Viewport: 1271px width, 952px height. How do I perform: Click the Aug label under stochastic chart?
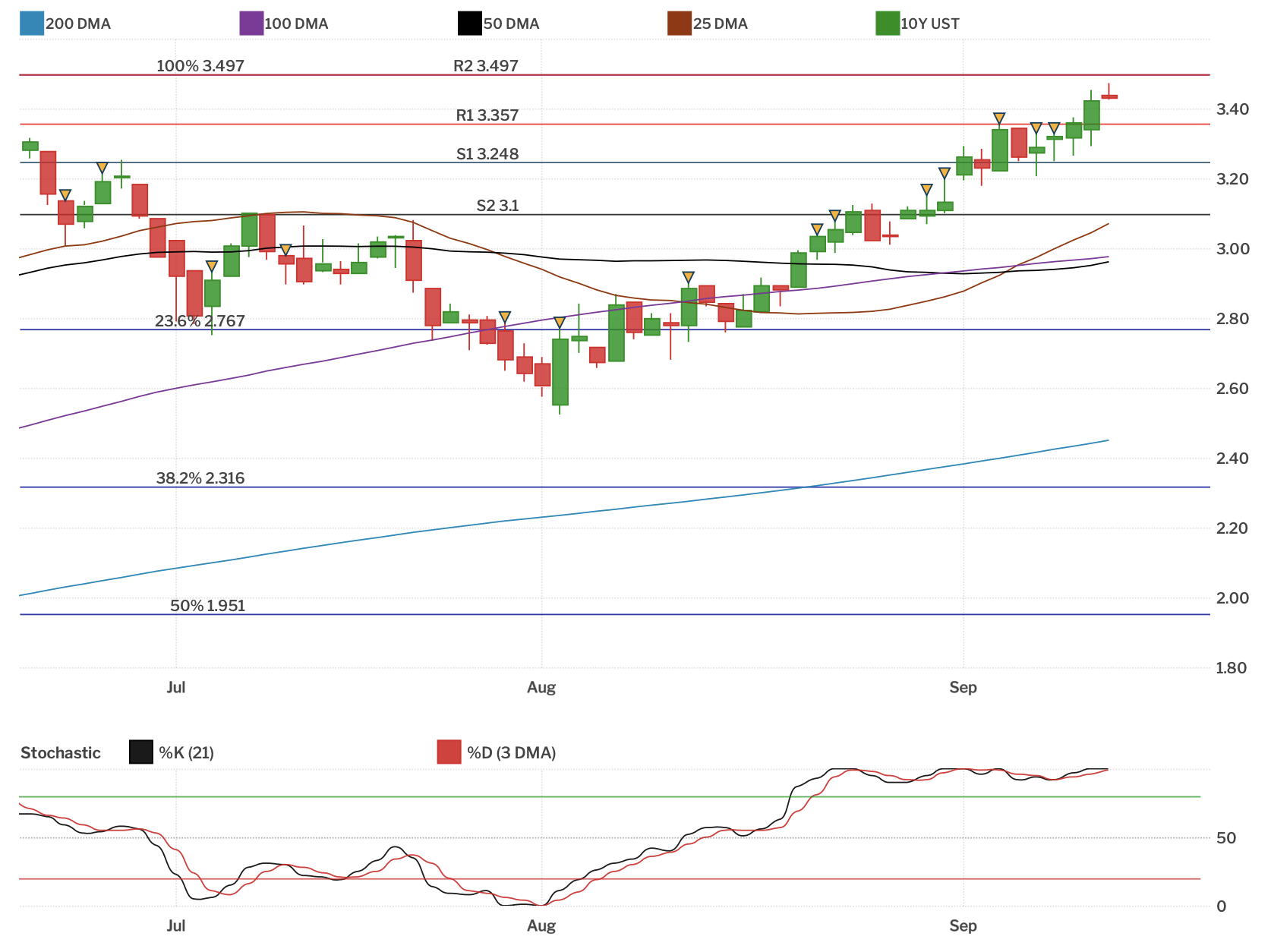tap(541, 926)
